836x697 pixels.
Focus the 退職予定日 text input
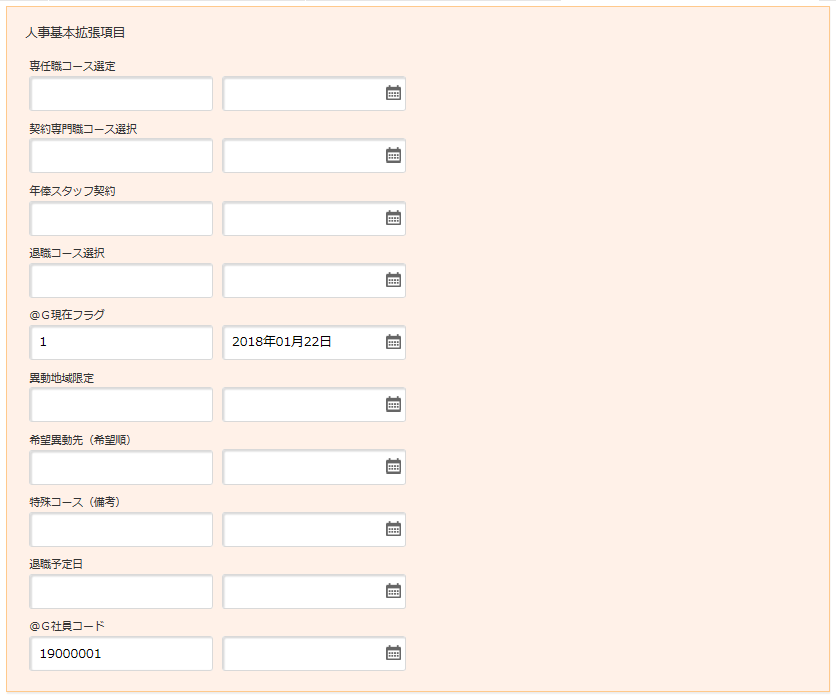[121, 591]
